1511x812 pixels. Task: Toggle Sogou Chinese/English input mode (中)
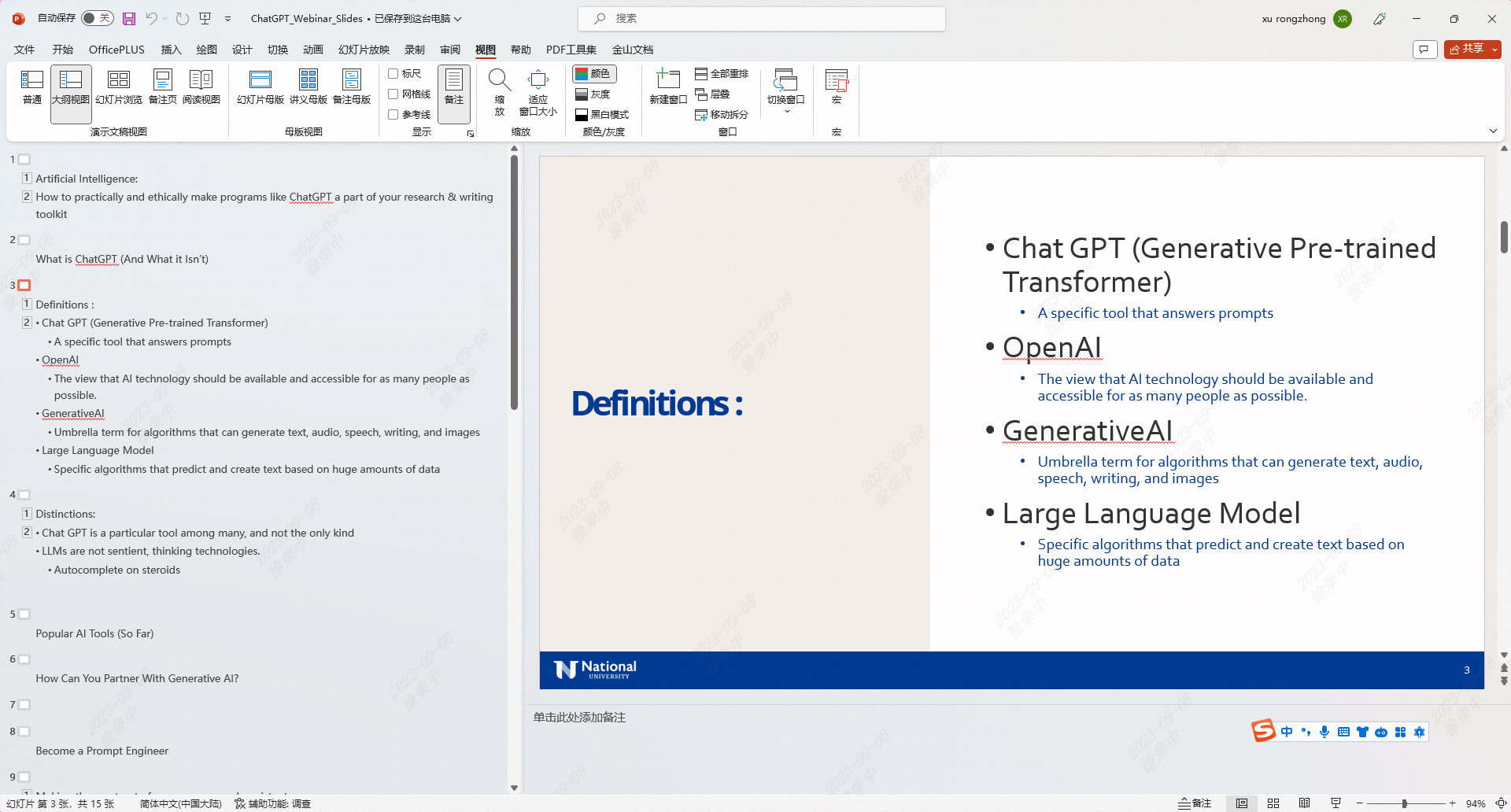(1287, 732)
